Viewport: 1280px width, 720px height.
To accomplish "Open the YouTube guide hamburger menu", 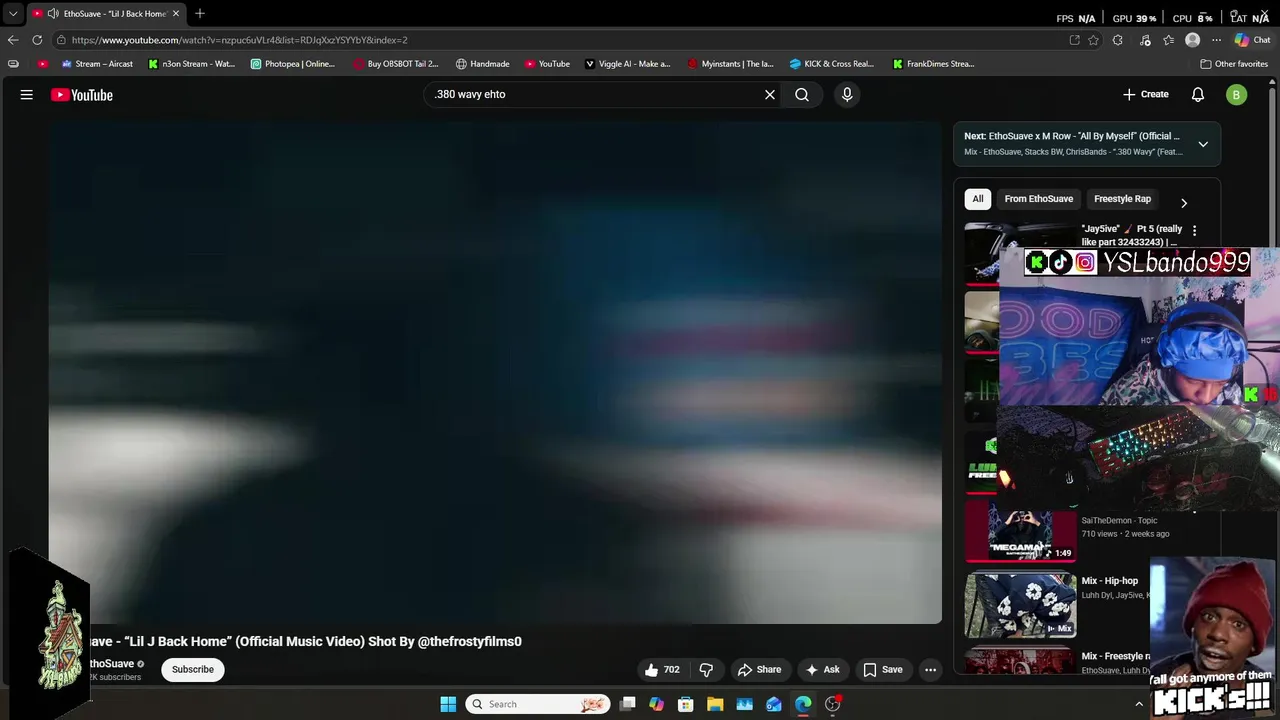I will (27, 94).
